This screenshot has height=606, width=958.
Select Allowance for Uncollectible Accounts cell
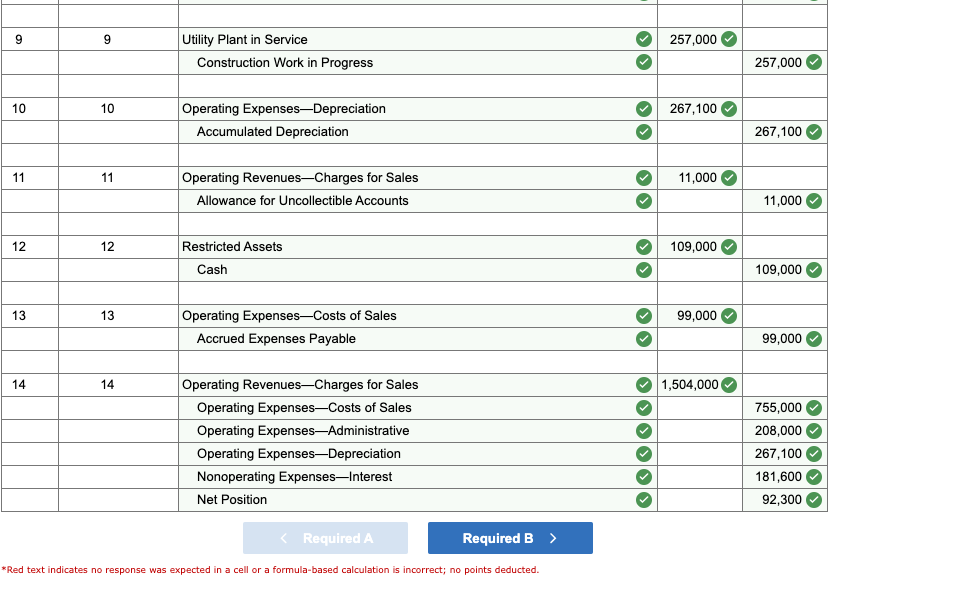418,200
